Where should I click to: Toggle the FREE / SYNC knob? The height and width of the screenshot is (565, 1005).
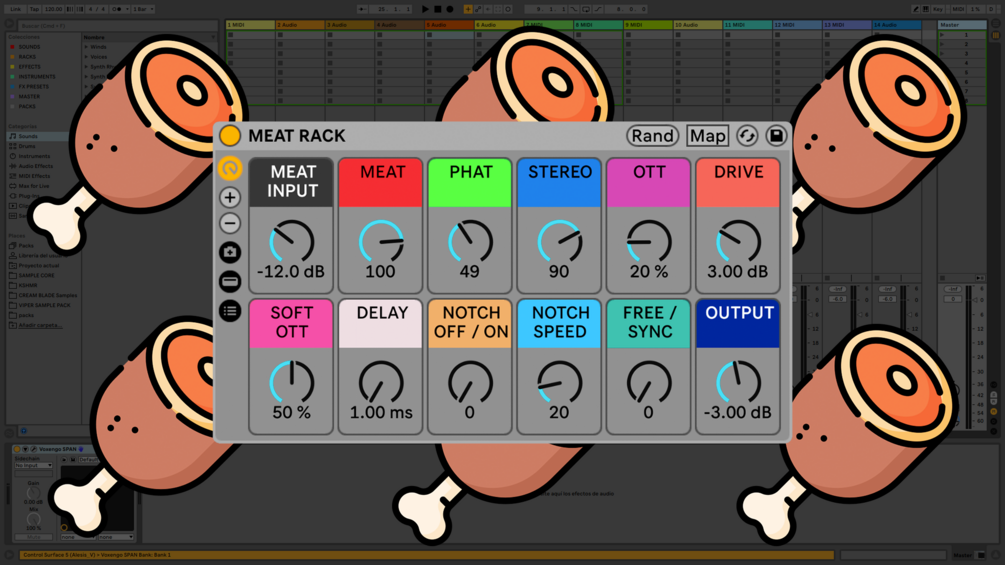point(649,383)
